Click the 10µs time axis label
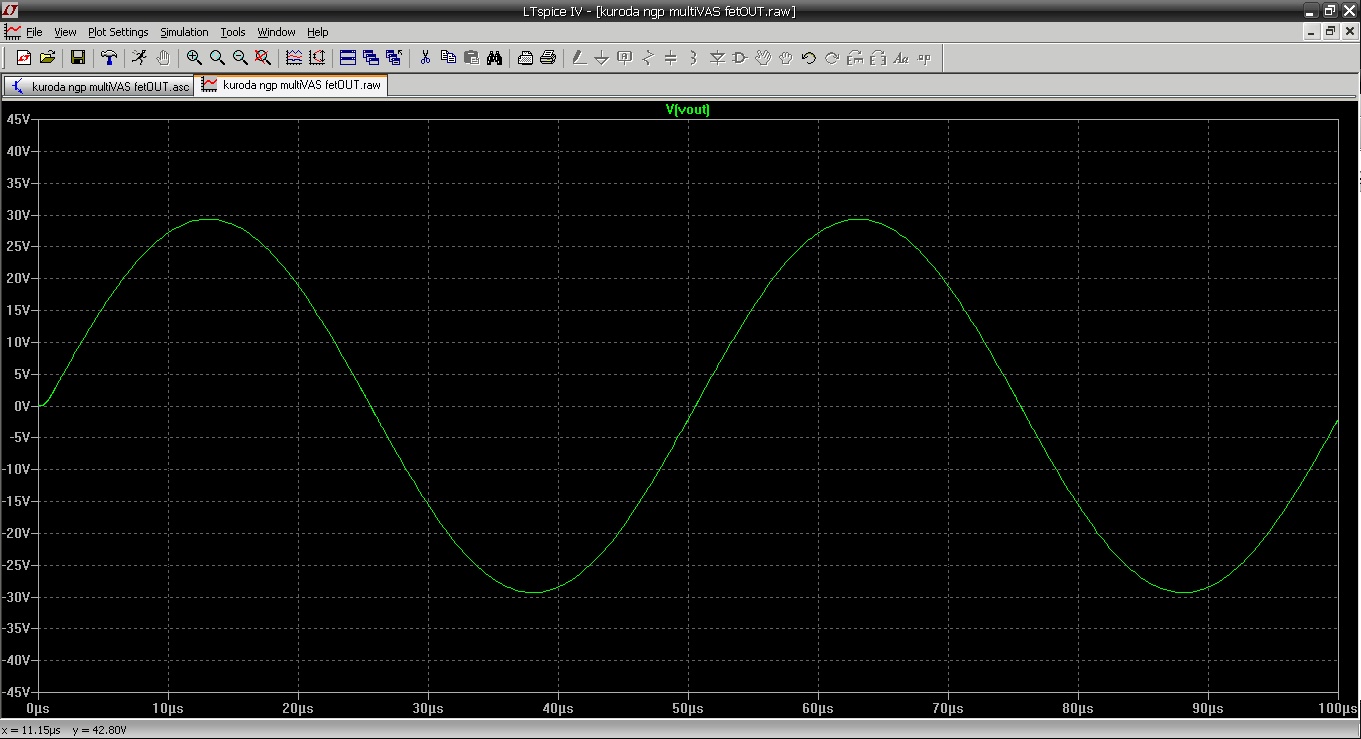This screenshot has width=1361, height=739. 168,708
